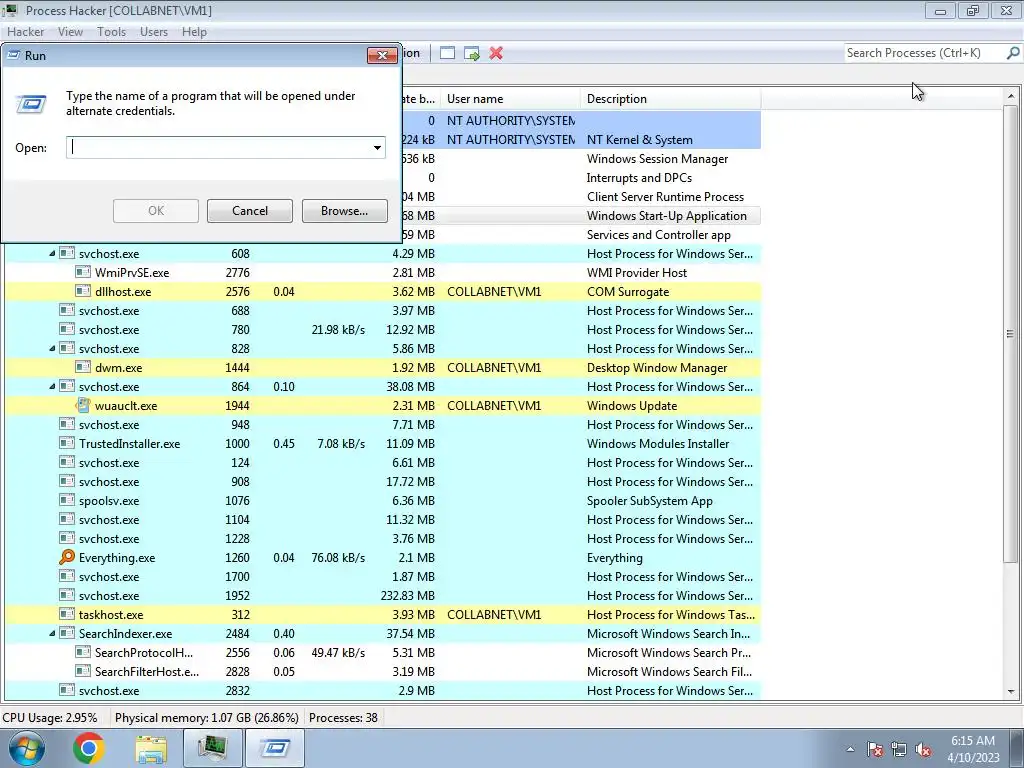The width and height of the screenshot is (1024, 768).
Task: Click the Search Processes field
Action: pos(923,53)
